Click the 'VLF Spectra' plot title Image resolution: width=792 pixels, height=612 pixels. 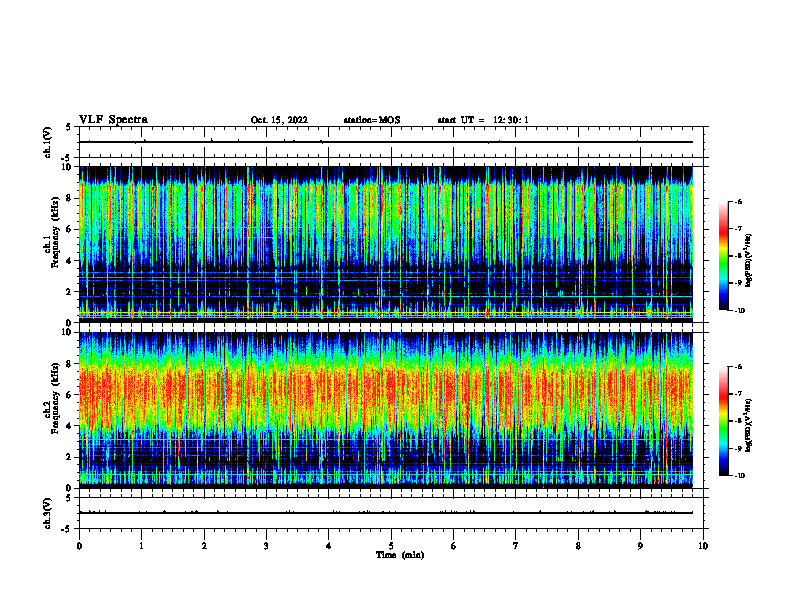point(113,120)
